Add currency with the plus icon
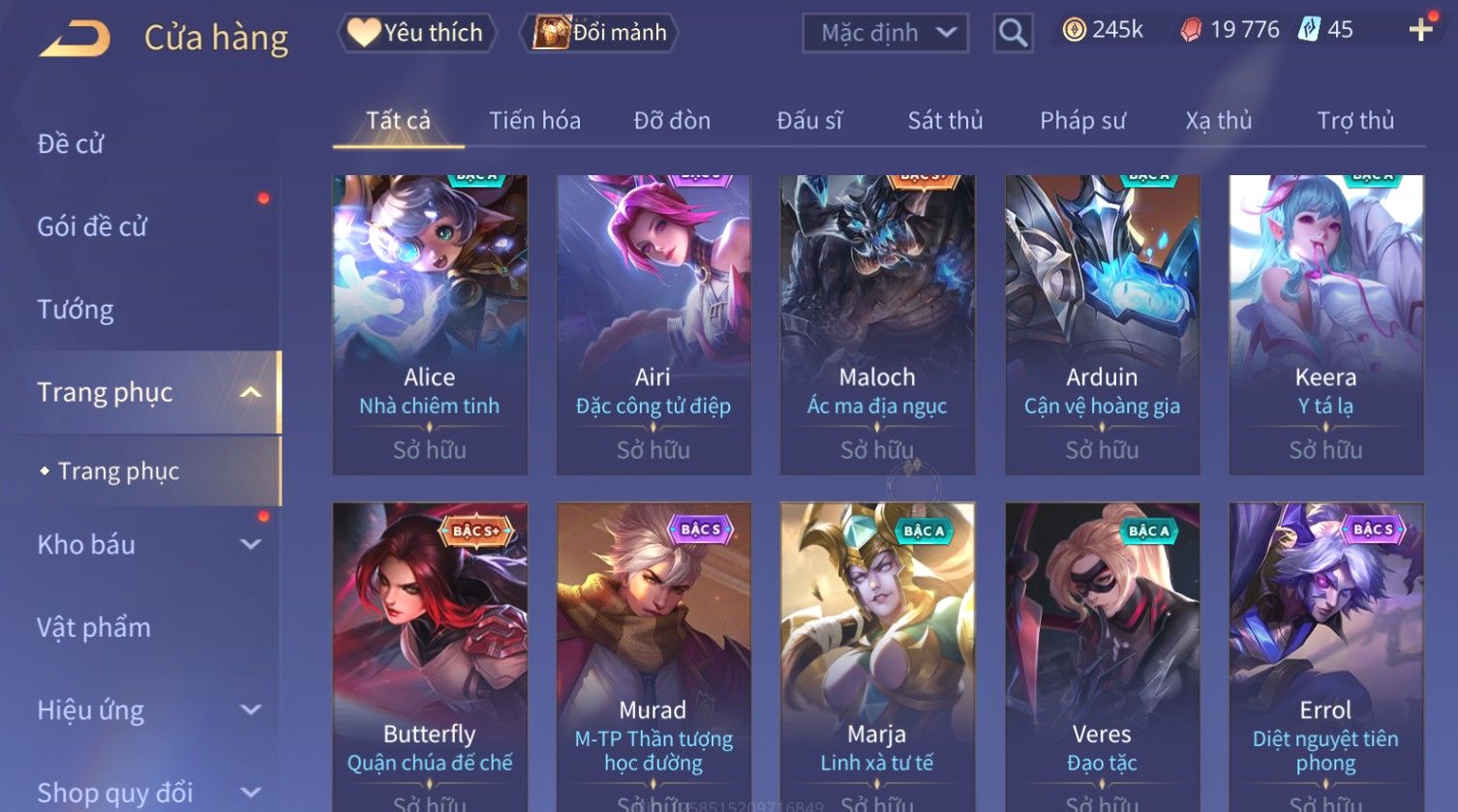Screen dimensions: 1458x812 [x=1420, y=30]
